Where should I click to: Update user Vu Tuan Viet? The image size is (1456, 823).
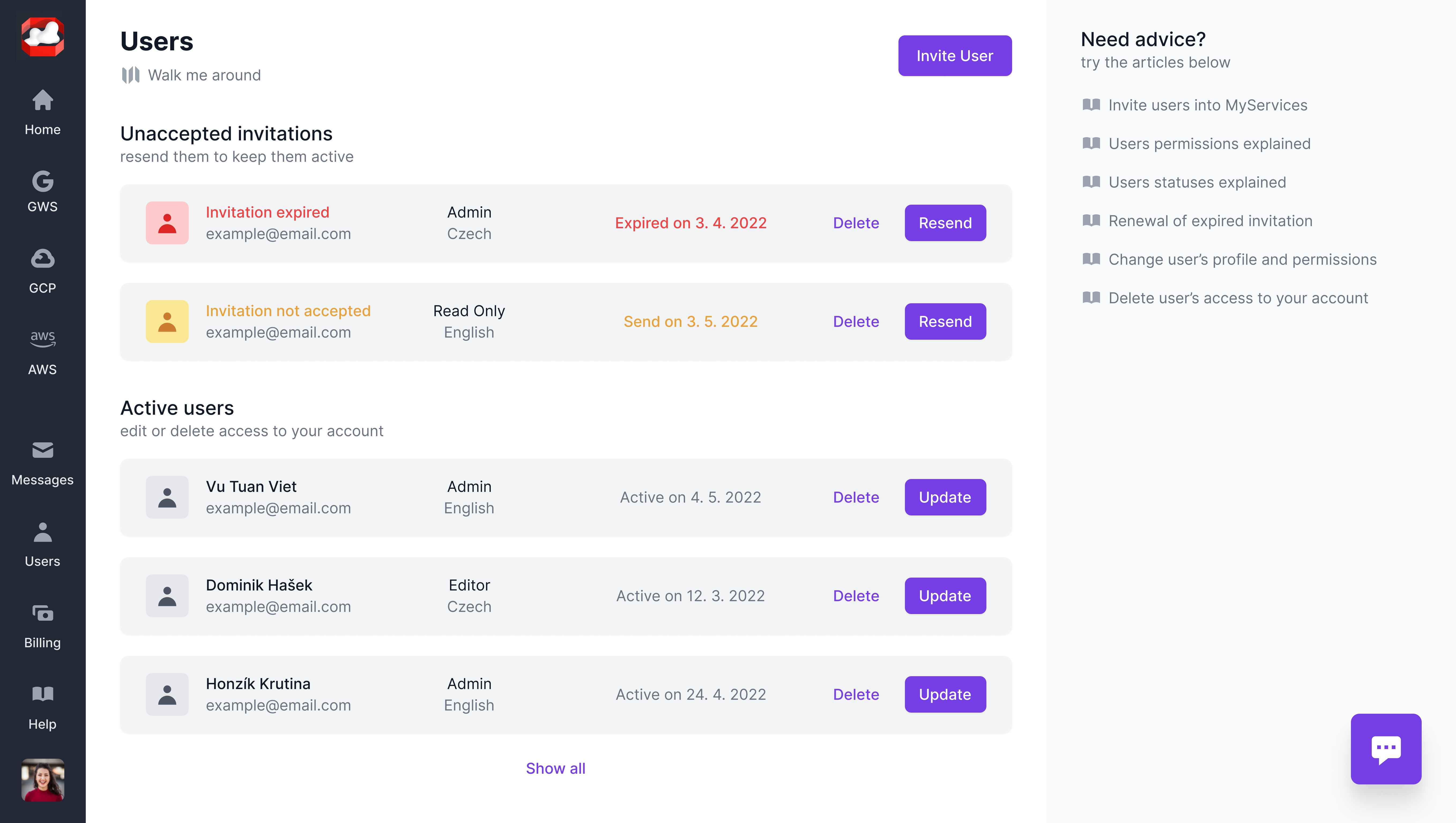[x=945, y=497]
